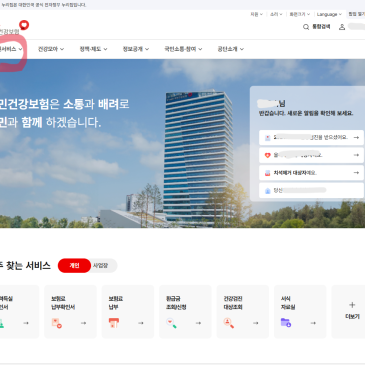Click the 보험료 납부 payment icon
This screenshot has width=365, height=365.
pos(114,323)
